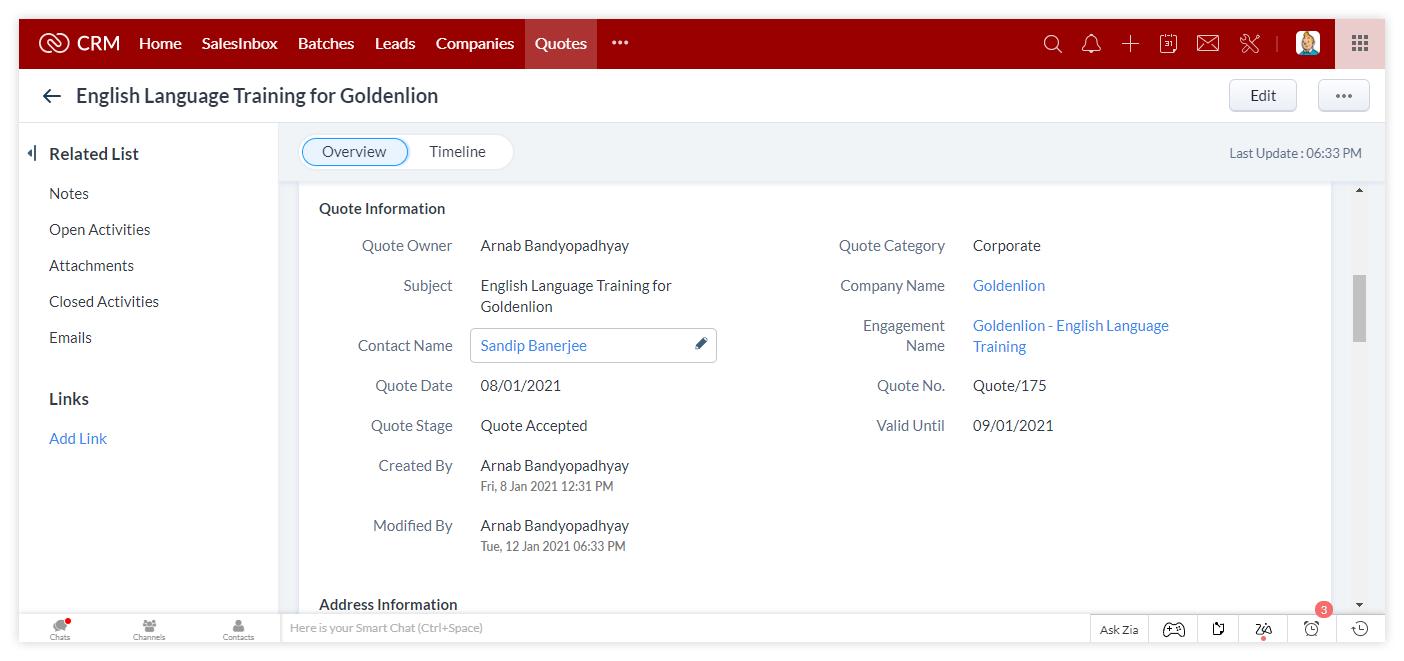
Task: Open the Batches module
Action: (x=326, y=43)
